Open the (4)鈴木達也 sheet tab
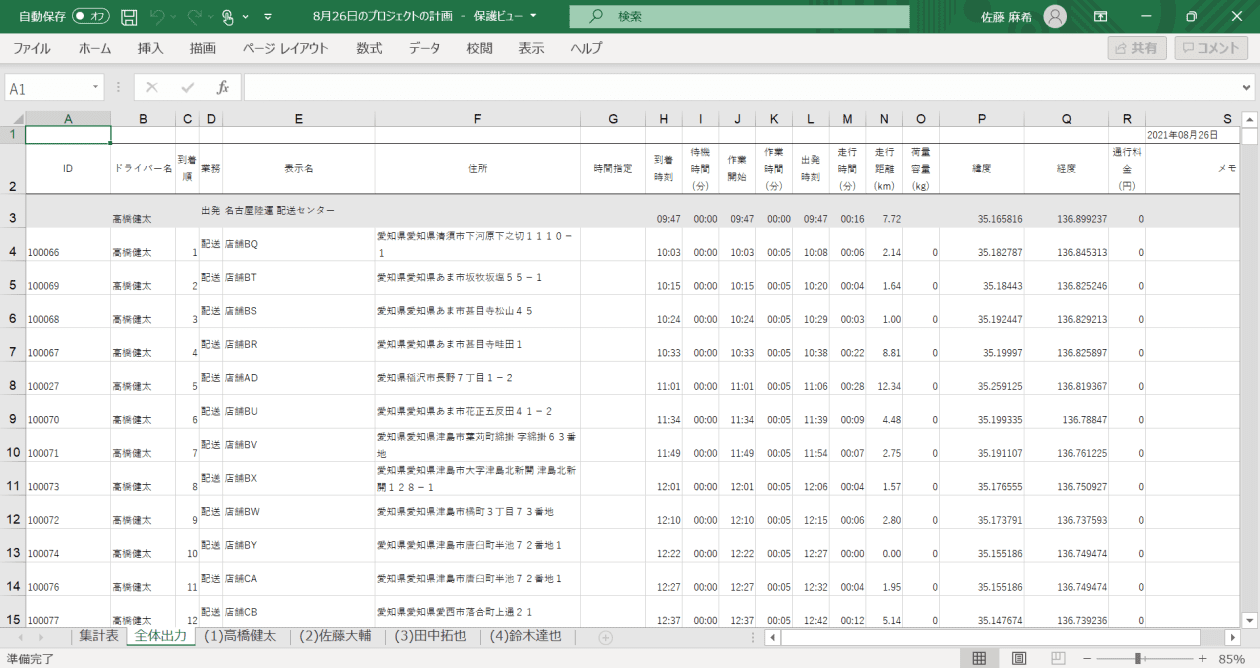 [x=526, y=636]
